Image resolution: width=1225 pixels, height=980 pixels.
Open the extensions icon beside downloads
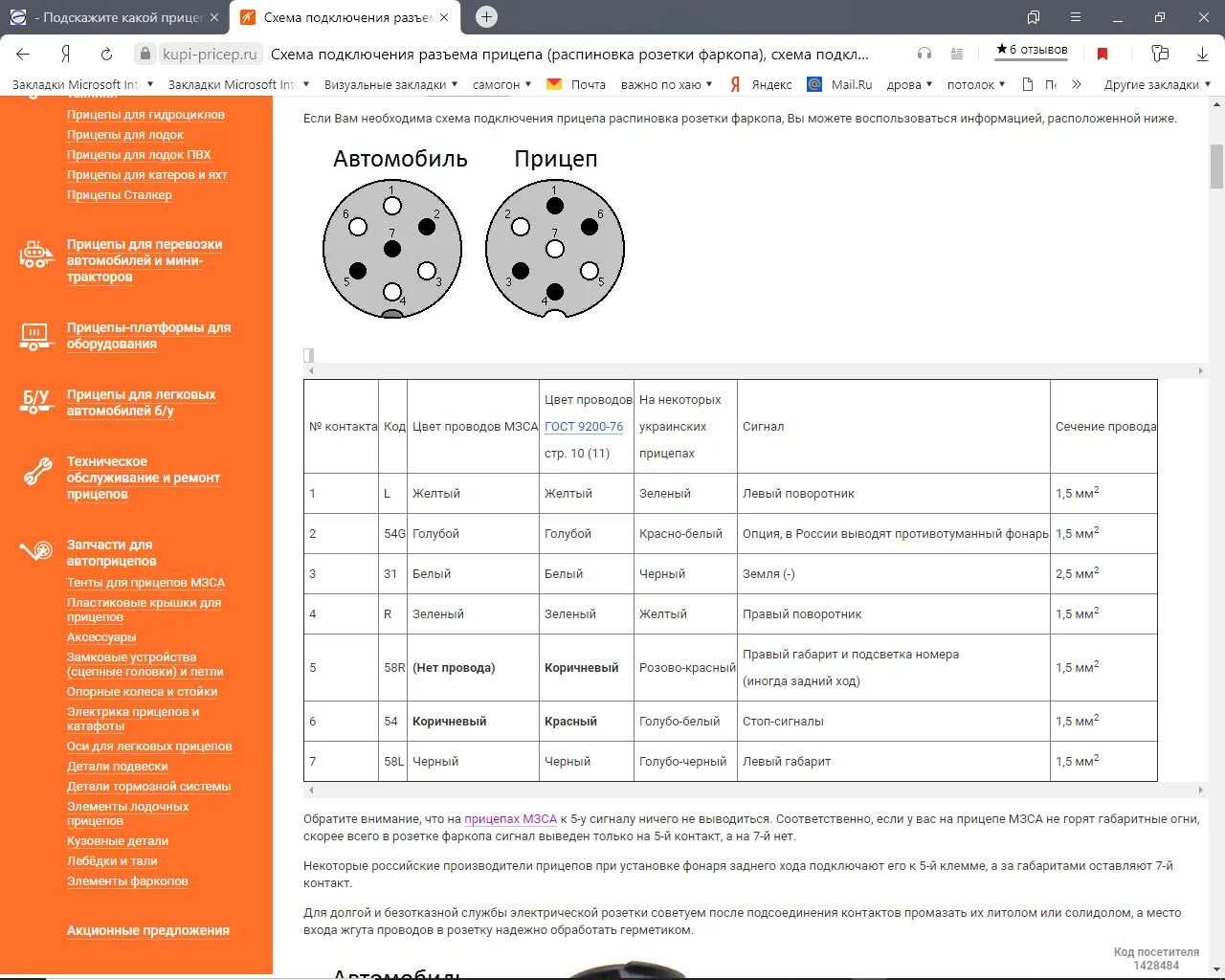[x=1160, y=54]
